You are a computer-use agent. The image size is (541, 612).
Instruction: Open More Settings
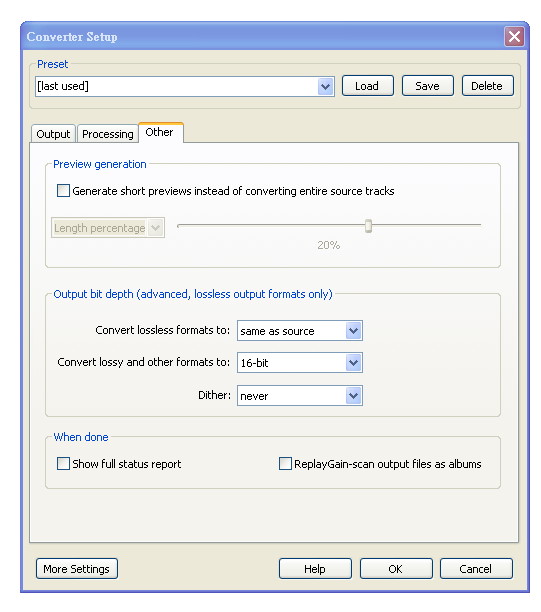tap(77, 569)
